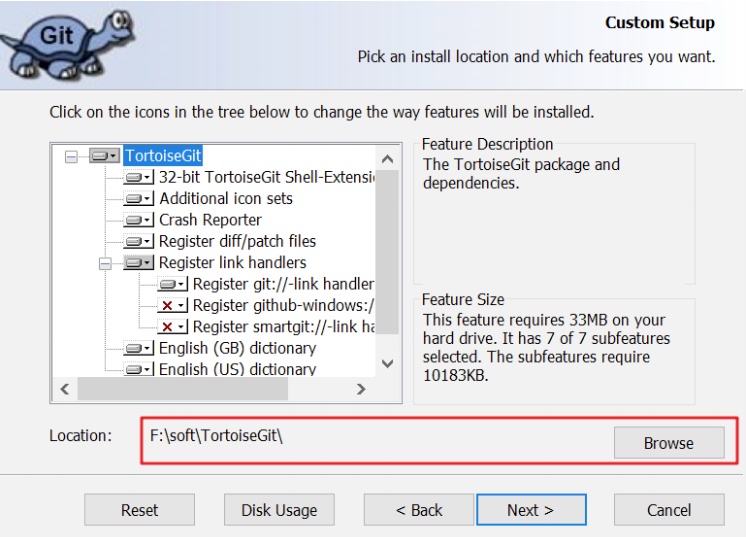Screen dimensions: 746x537
Task: Open Additional icon sets feature icon dropdown
Action: coord(138,198)
